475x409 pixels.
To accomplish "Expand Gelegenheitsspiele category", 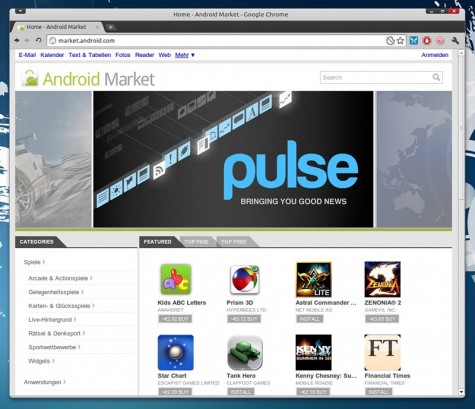I will coord(56,292).
